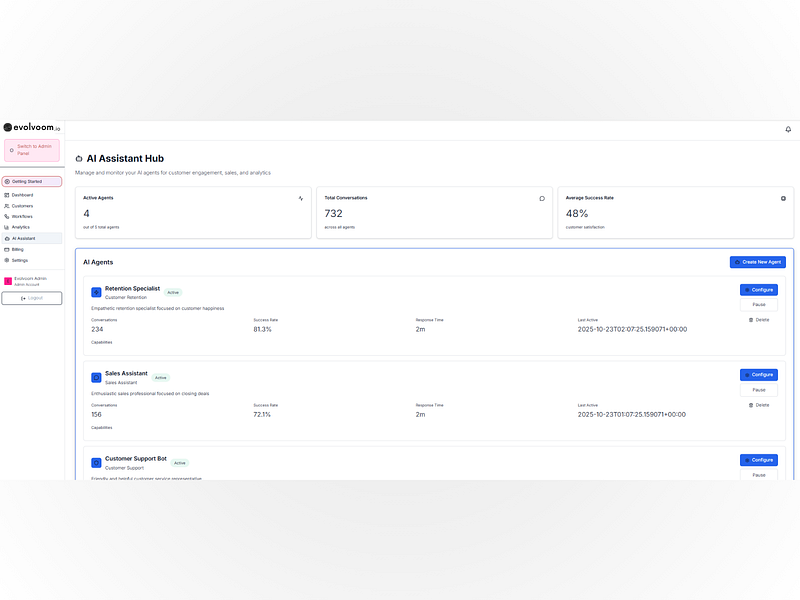Click the 81.3% success rate value

[x=262, y=330]
